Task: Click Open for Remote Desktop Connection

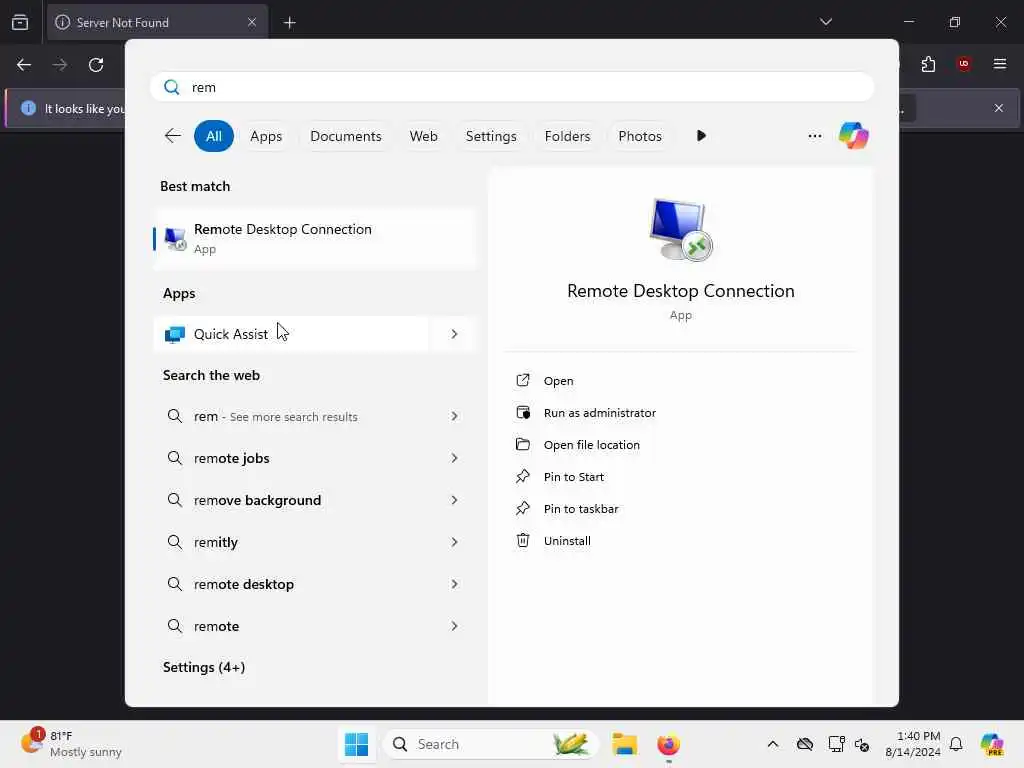Action: point(558,381)
